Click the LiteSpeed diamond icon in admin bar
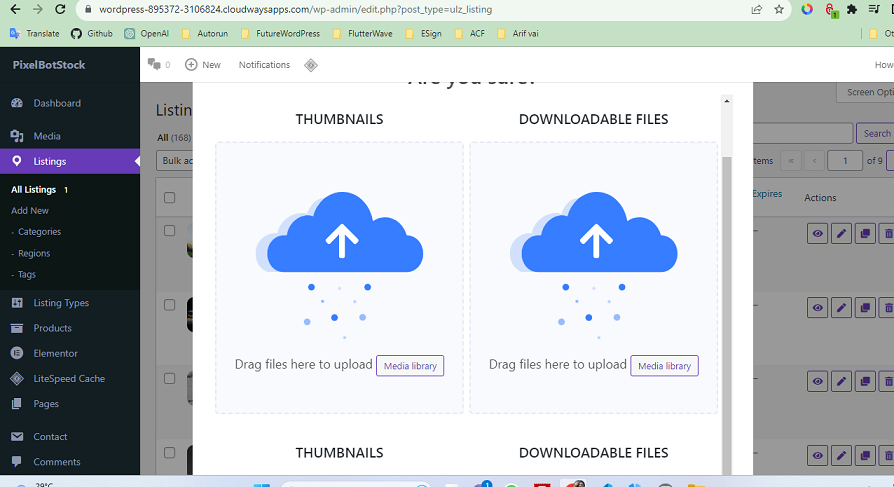 pos(311,65)
